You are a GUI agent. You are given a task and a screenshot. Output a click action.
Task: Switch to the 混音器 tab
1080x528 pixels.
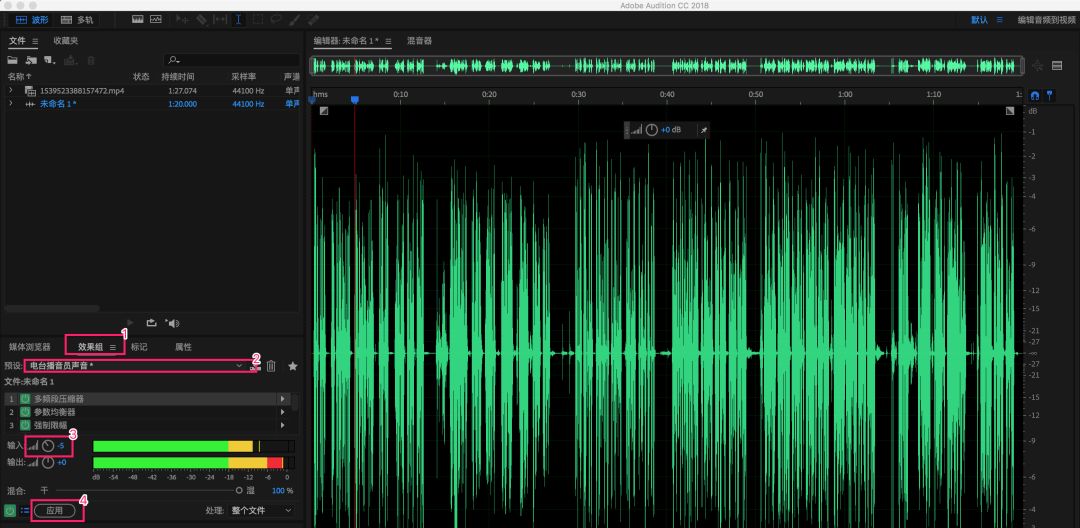click(419, 41)
